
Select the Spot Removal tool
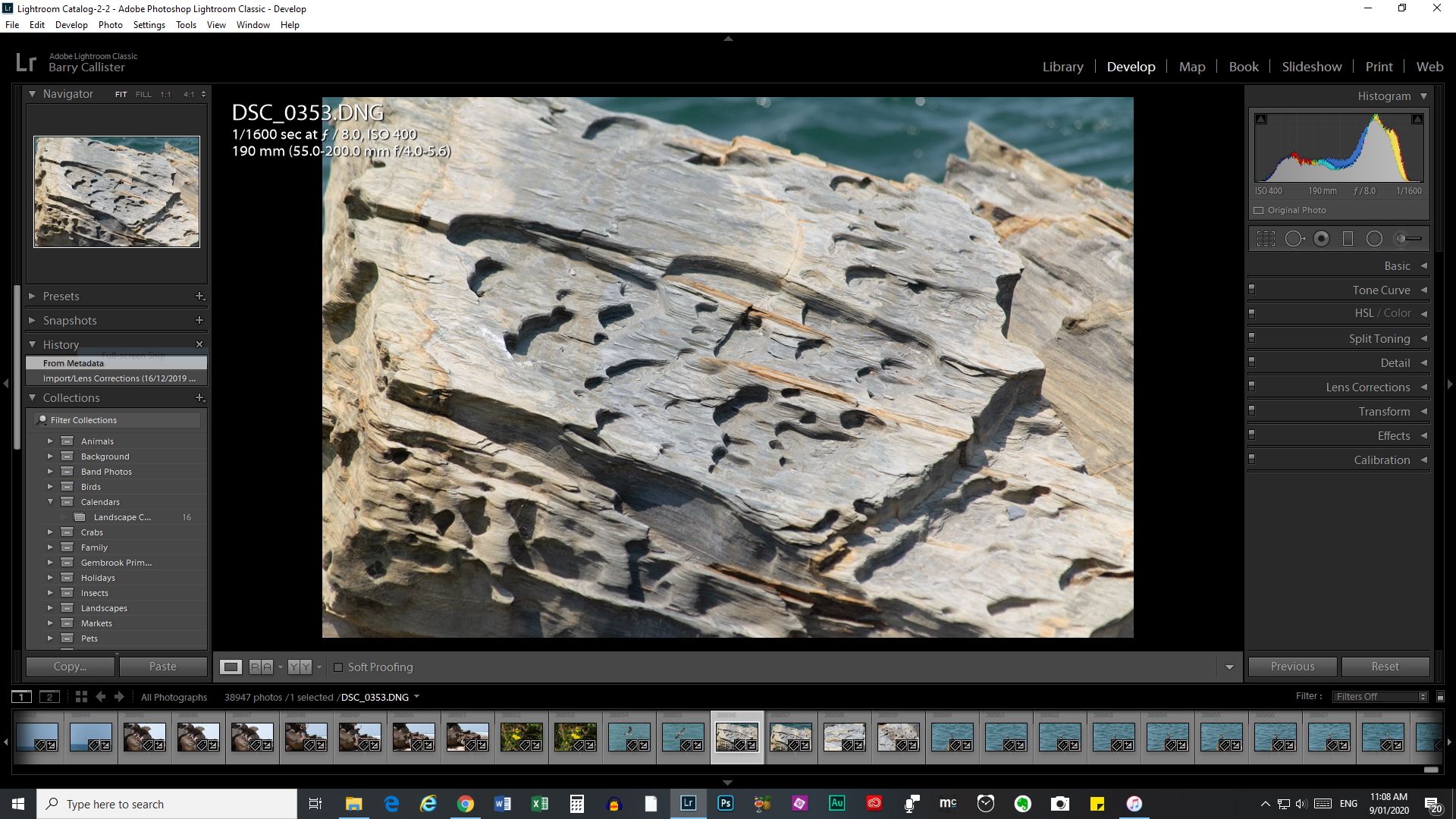coord(1294,239)
